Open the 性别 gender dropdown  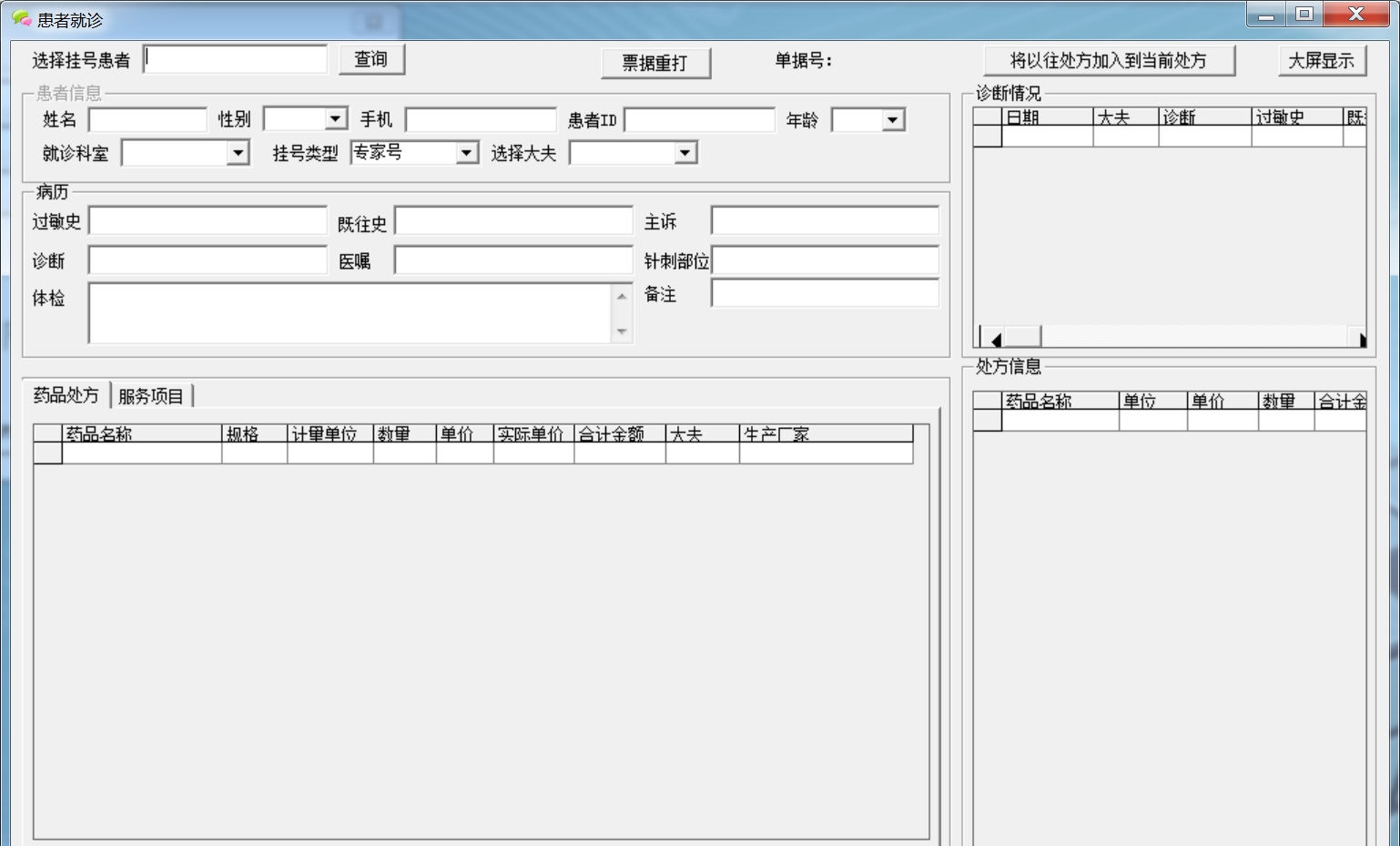point(335,118)
